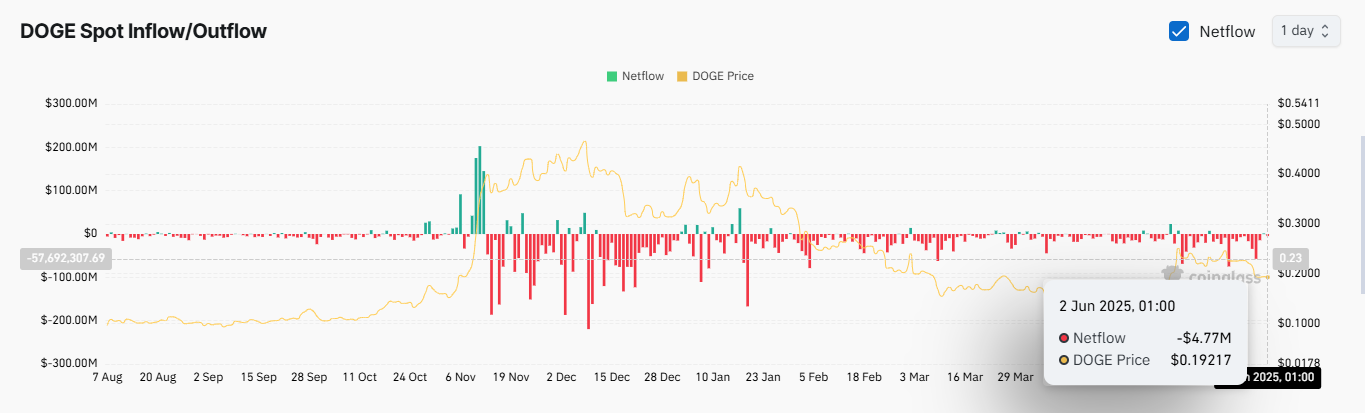1365x413 pixels.
Task: Click the DOGE Spot Inflow/Outflow title
Action: coord(143,31)
